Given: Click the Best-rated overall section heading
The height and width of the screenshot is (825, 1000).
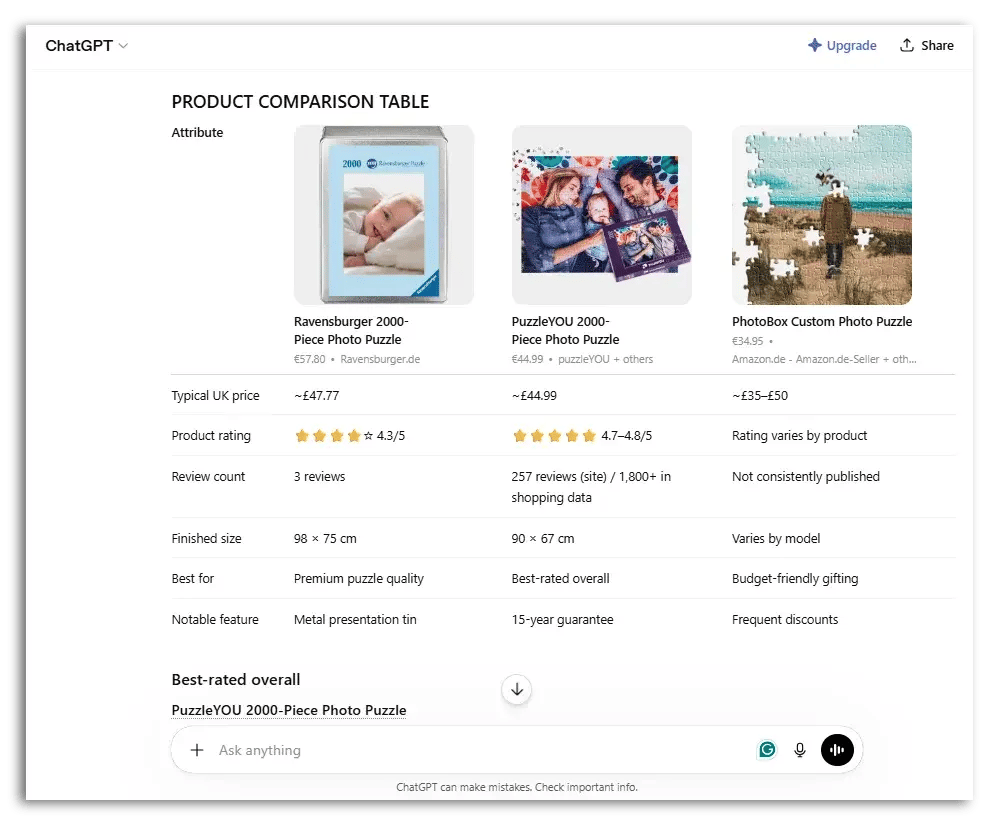Looking at the screenshot, I should click(x=236, y=680).
